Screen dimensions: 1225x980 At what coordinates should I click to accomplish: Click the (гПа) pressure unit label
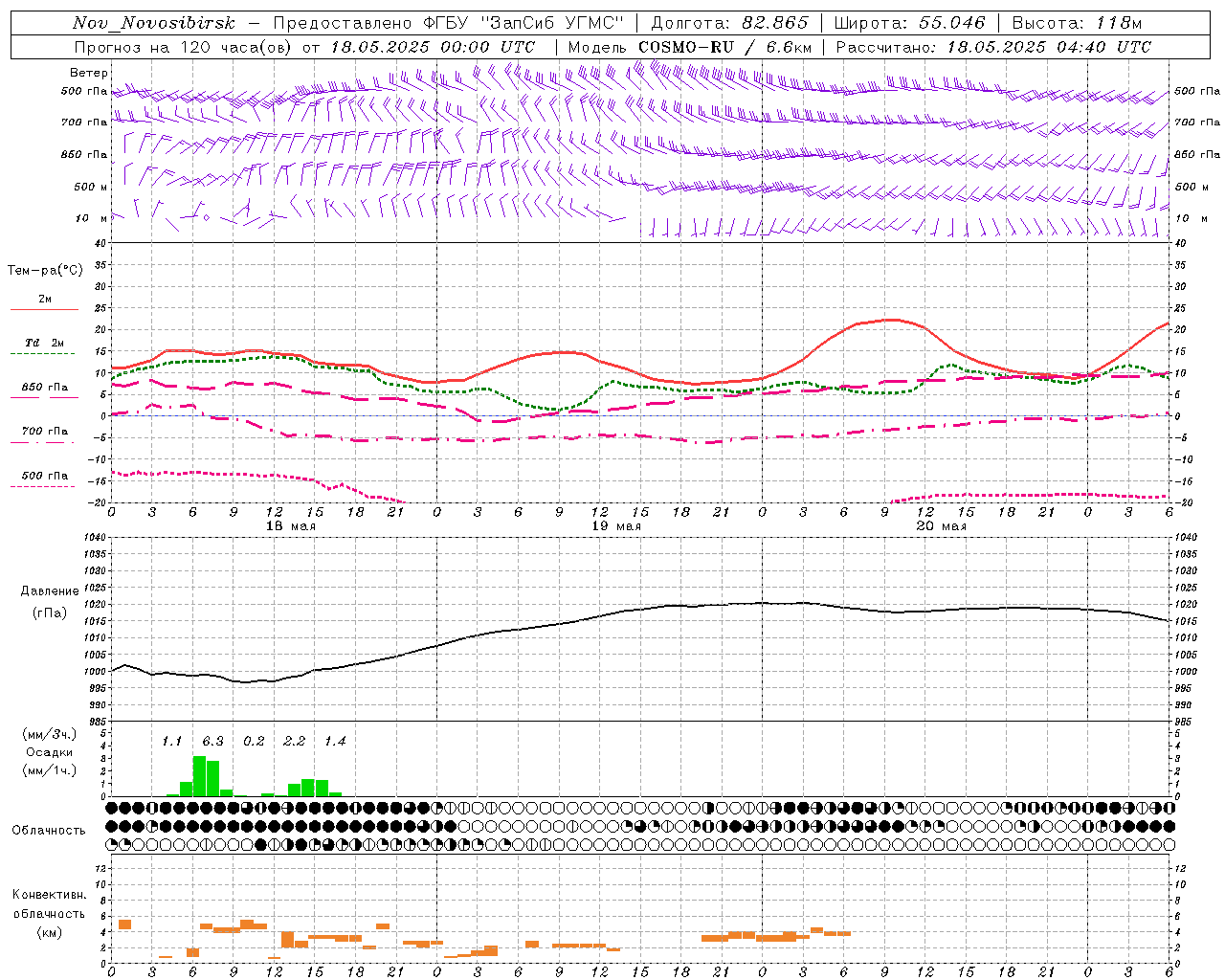pos(50,613)
